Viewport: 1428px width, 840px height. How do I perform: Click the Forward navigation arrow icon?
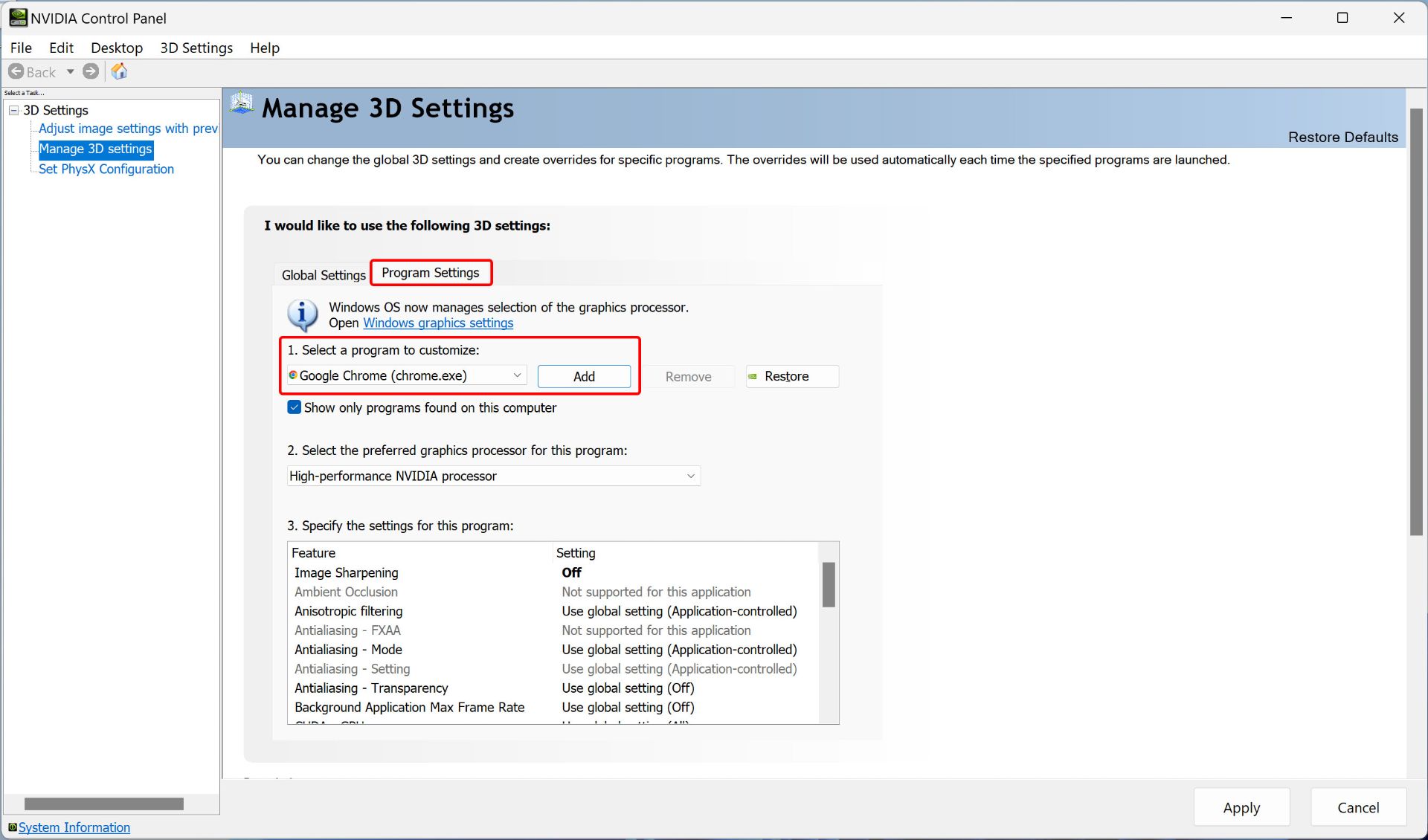coord(92,71)
